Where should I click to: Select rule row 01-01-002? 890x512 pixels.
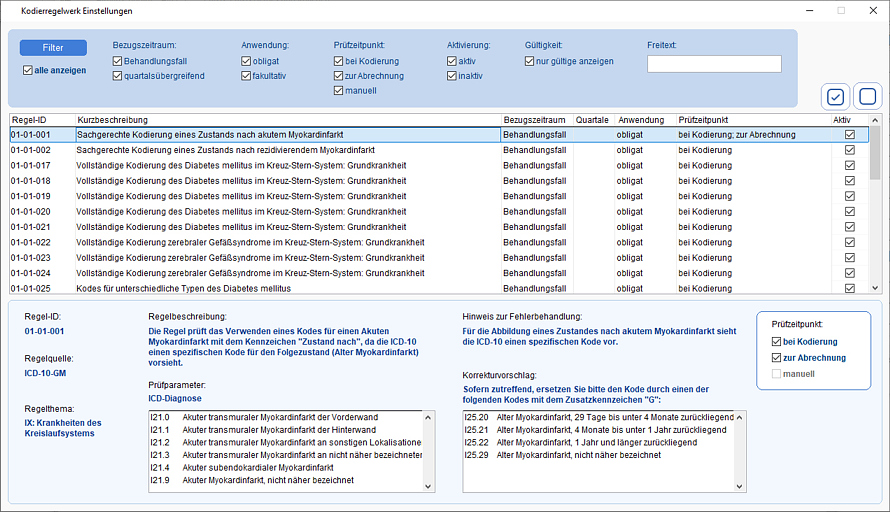pyautogui.click(x=439, y=150)
